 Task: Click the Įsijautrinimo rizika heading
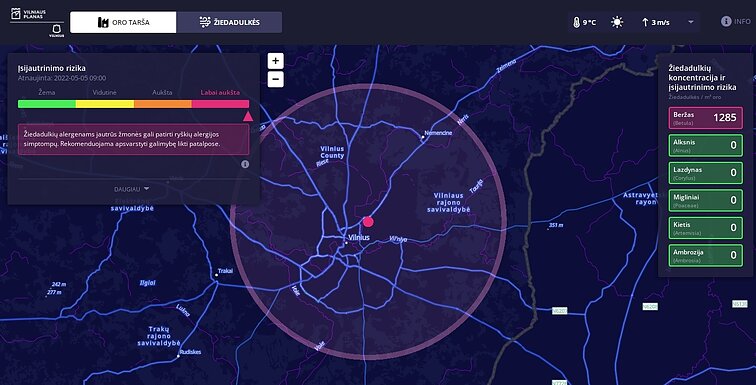tap(52, 68)
